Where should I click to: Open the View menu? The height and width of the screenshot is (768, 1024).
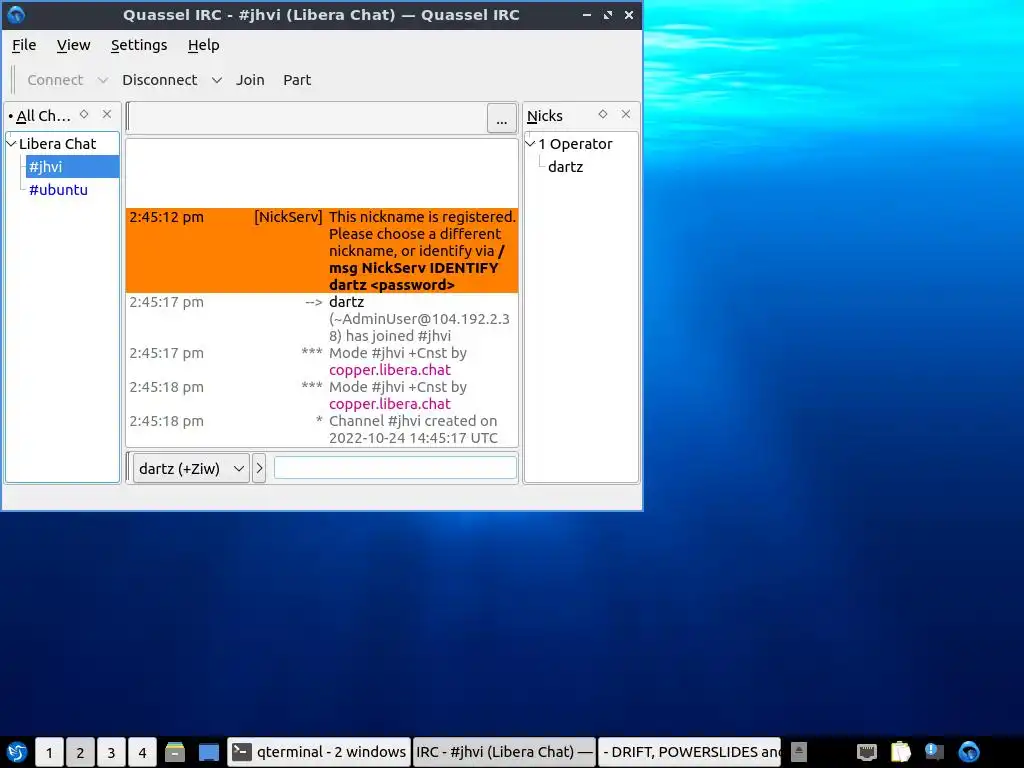point(73,45)
